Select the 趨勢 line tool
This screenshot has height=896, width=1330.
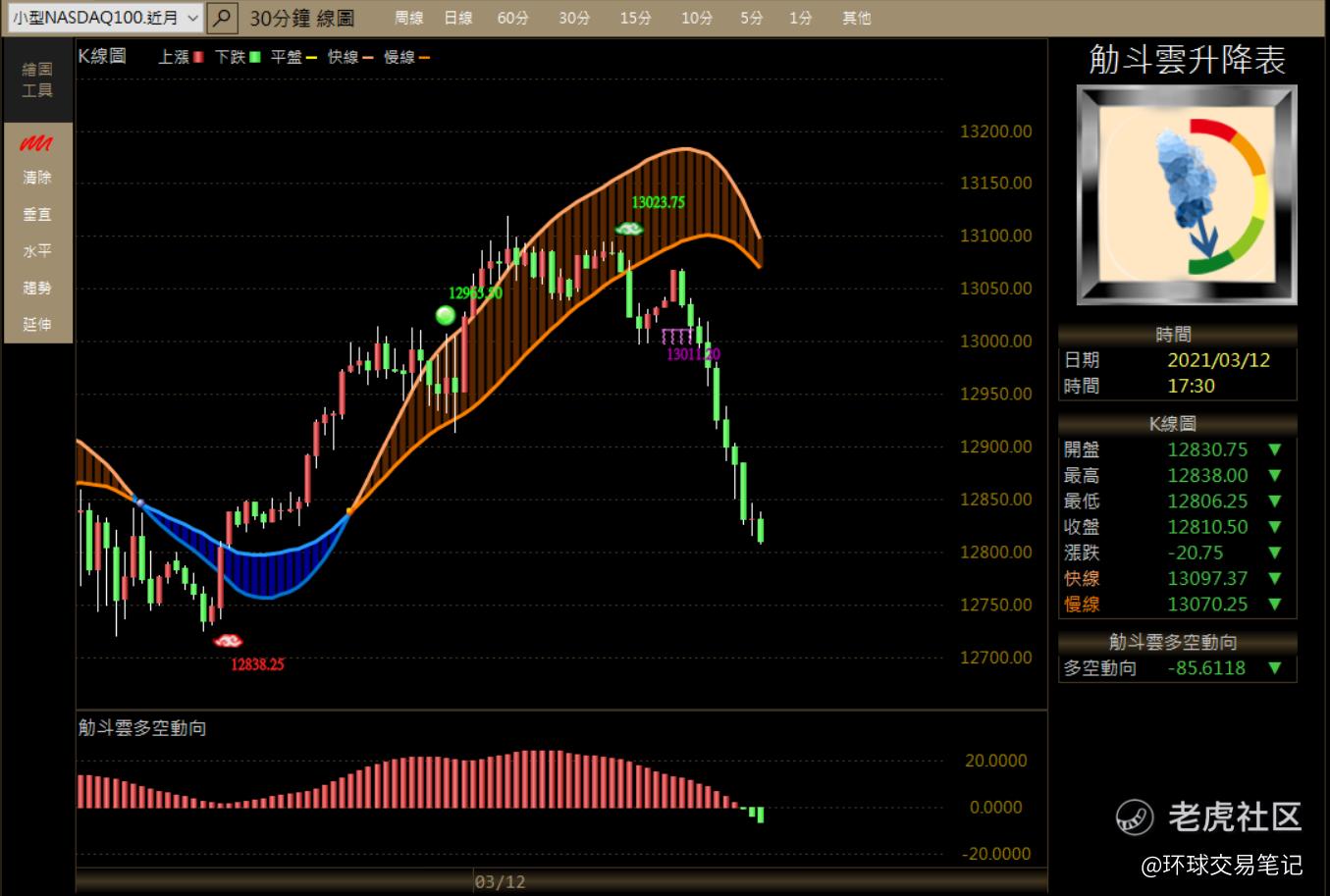37,289
